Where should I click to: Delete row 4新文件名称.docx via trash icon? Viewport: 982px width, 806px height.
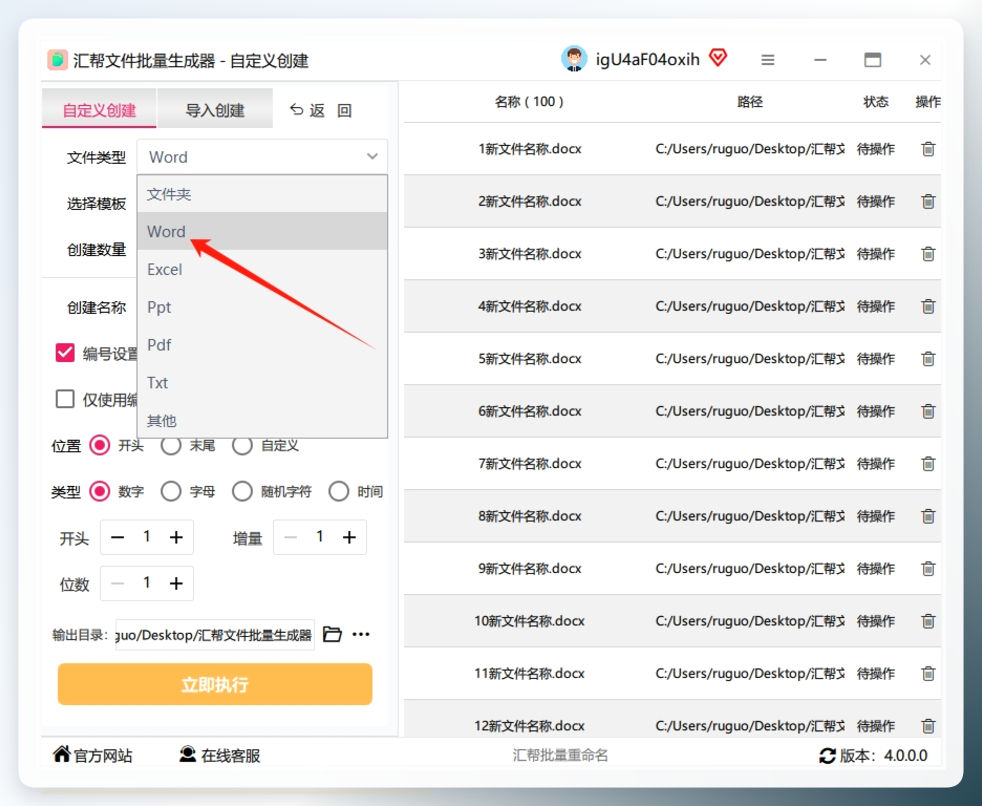[x=928, y=306]
